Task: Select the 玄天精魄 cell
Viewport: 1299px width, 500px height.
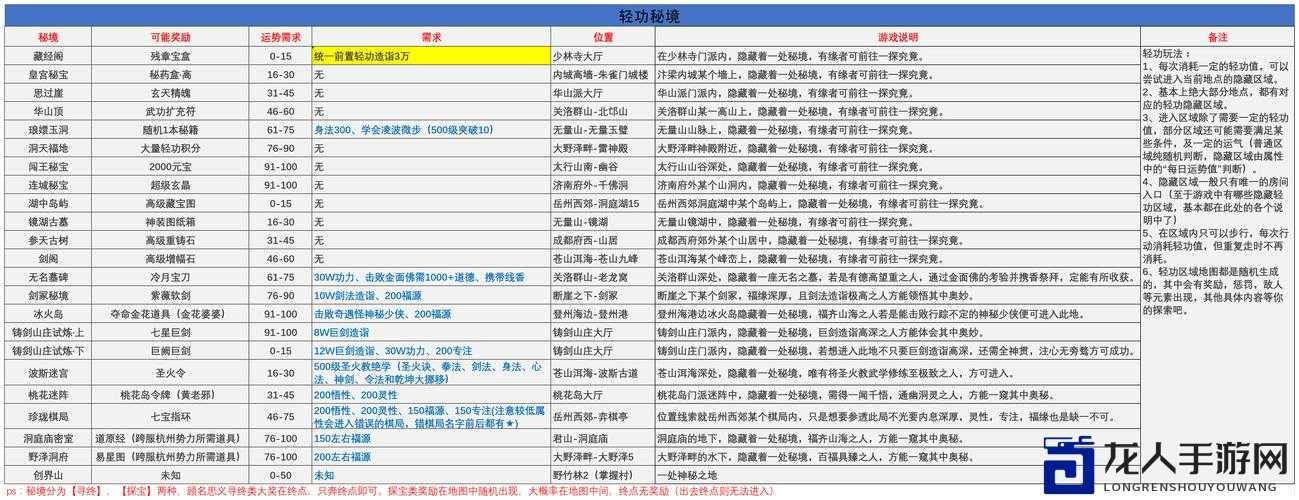Action: click(x=171, y=92)
